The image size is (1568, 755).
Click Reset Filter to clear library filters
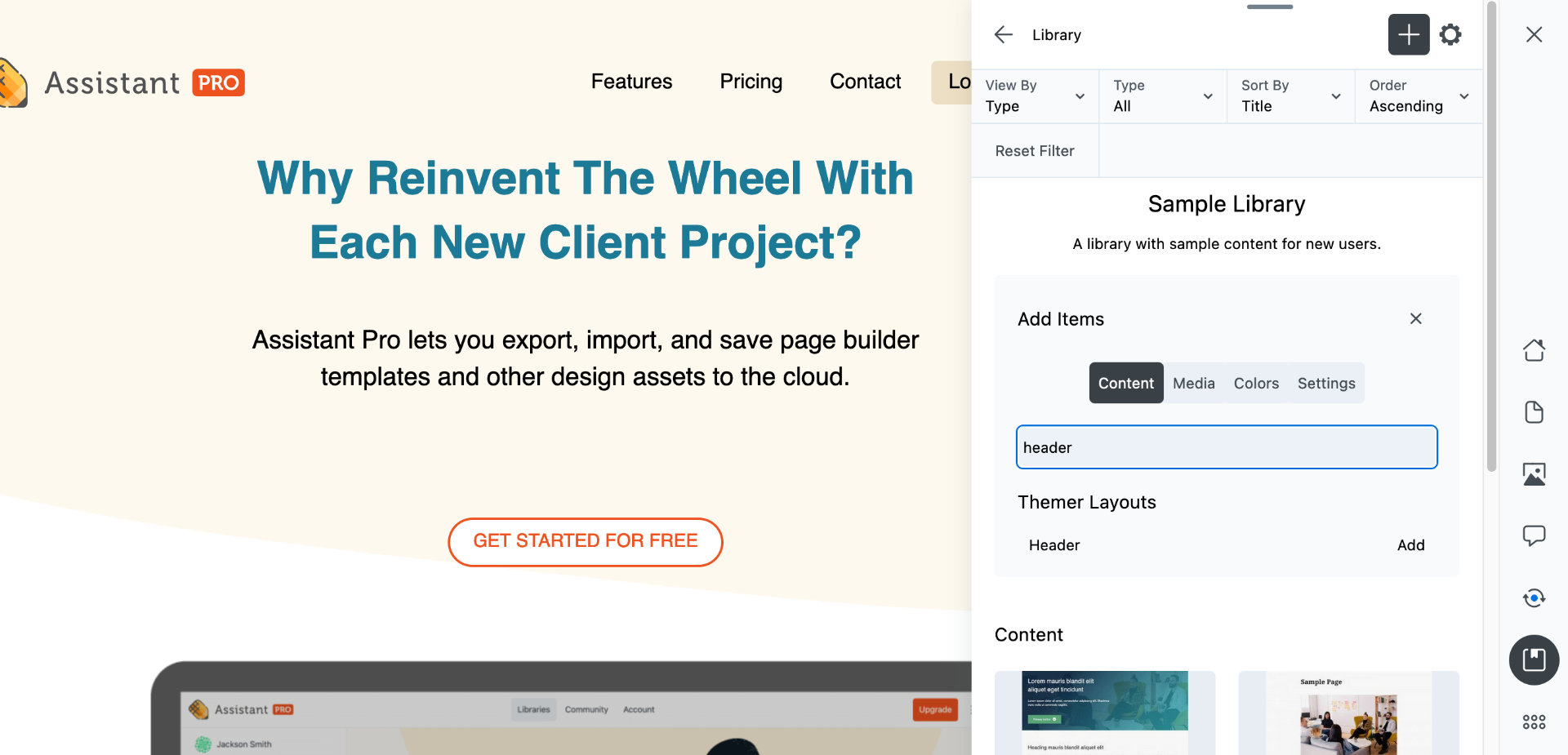click(x=1035, y=150)
